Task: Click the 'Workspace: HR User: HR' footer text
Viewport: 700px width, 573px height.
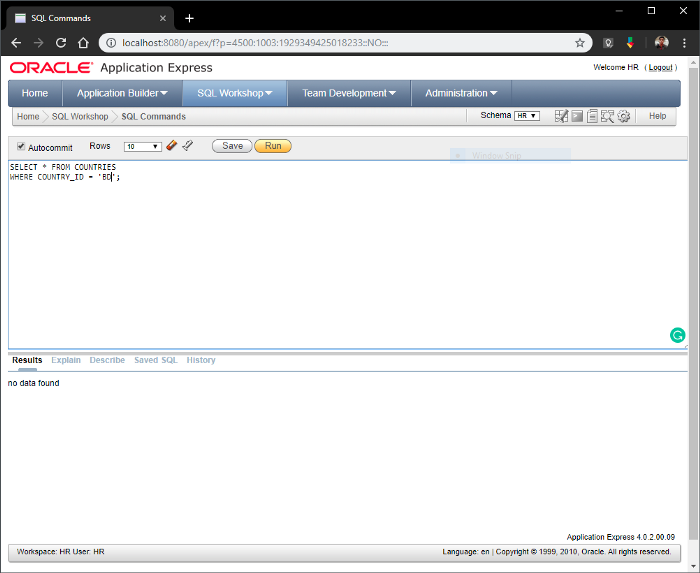Action: 61,552
